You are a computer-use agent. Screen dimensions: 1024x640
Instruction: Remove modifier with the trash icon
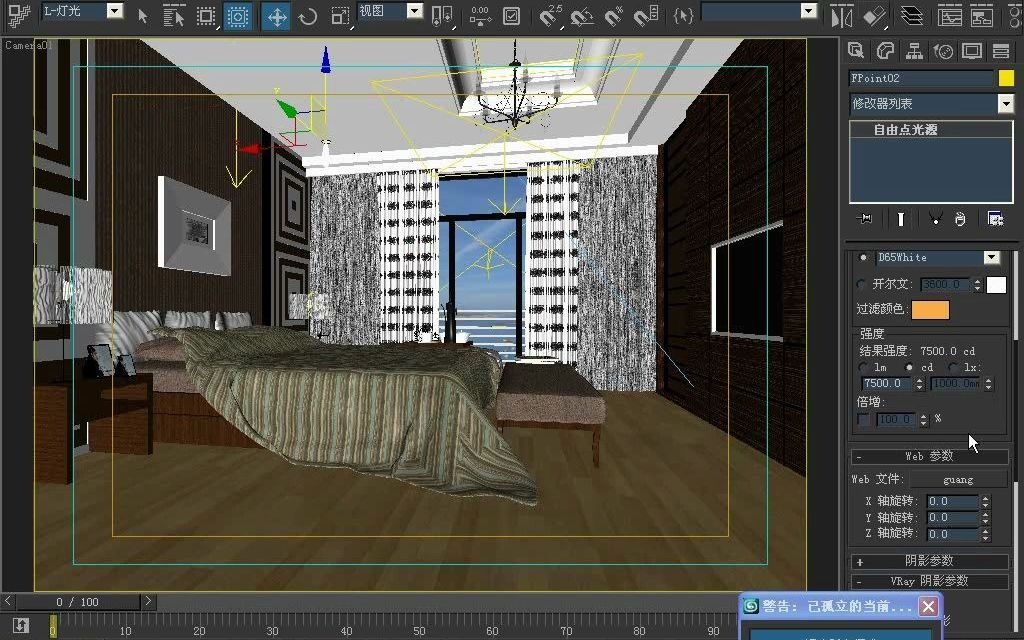[x=959, y=219]
